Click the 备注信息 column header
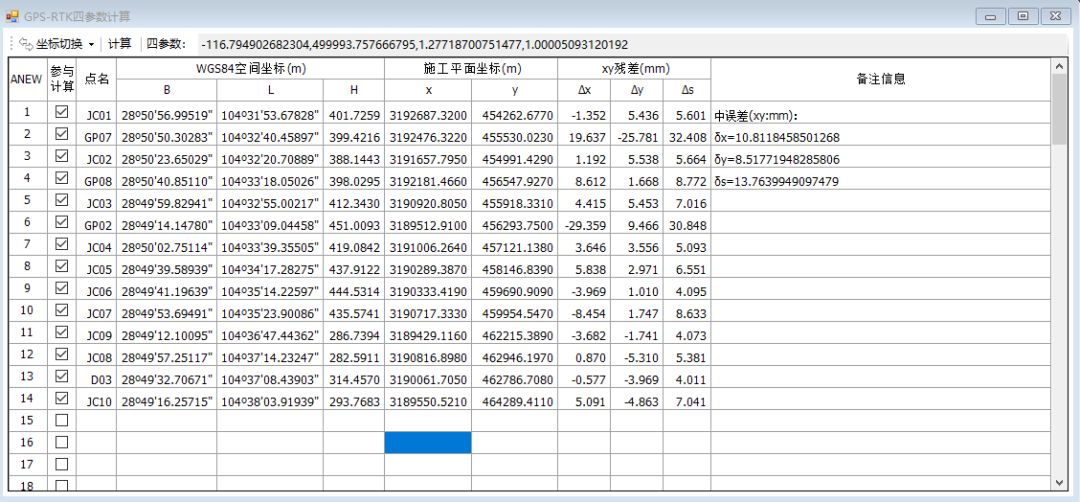1080x502 pixels. [x=880, y=80]
